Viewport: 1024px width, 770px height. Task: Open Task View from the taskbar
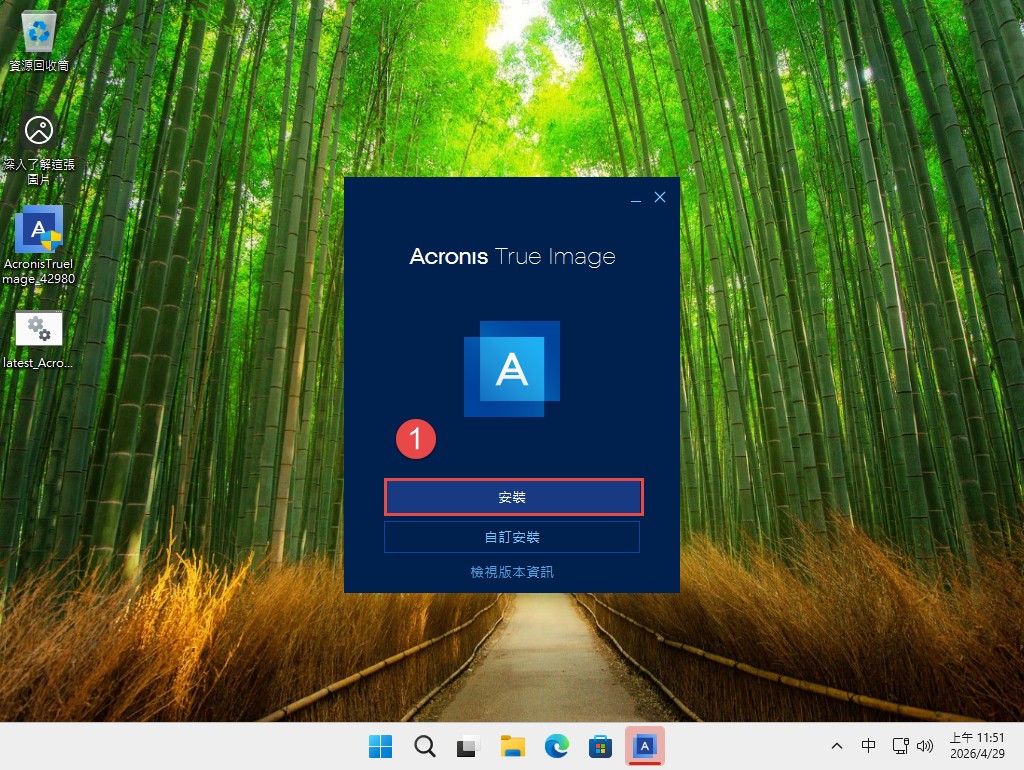[468, 746]
